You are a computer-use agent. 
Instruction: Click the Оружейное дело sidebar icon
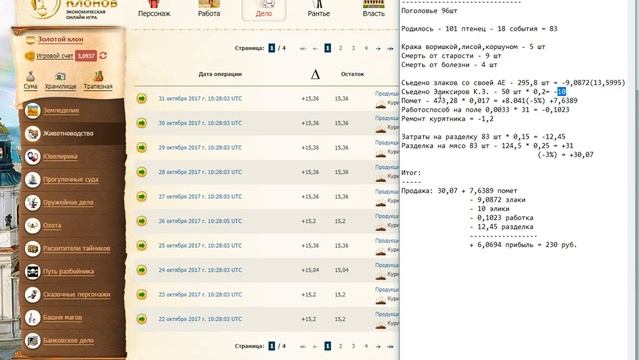click(x=32, y=202)
